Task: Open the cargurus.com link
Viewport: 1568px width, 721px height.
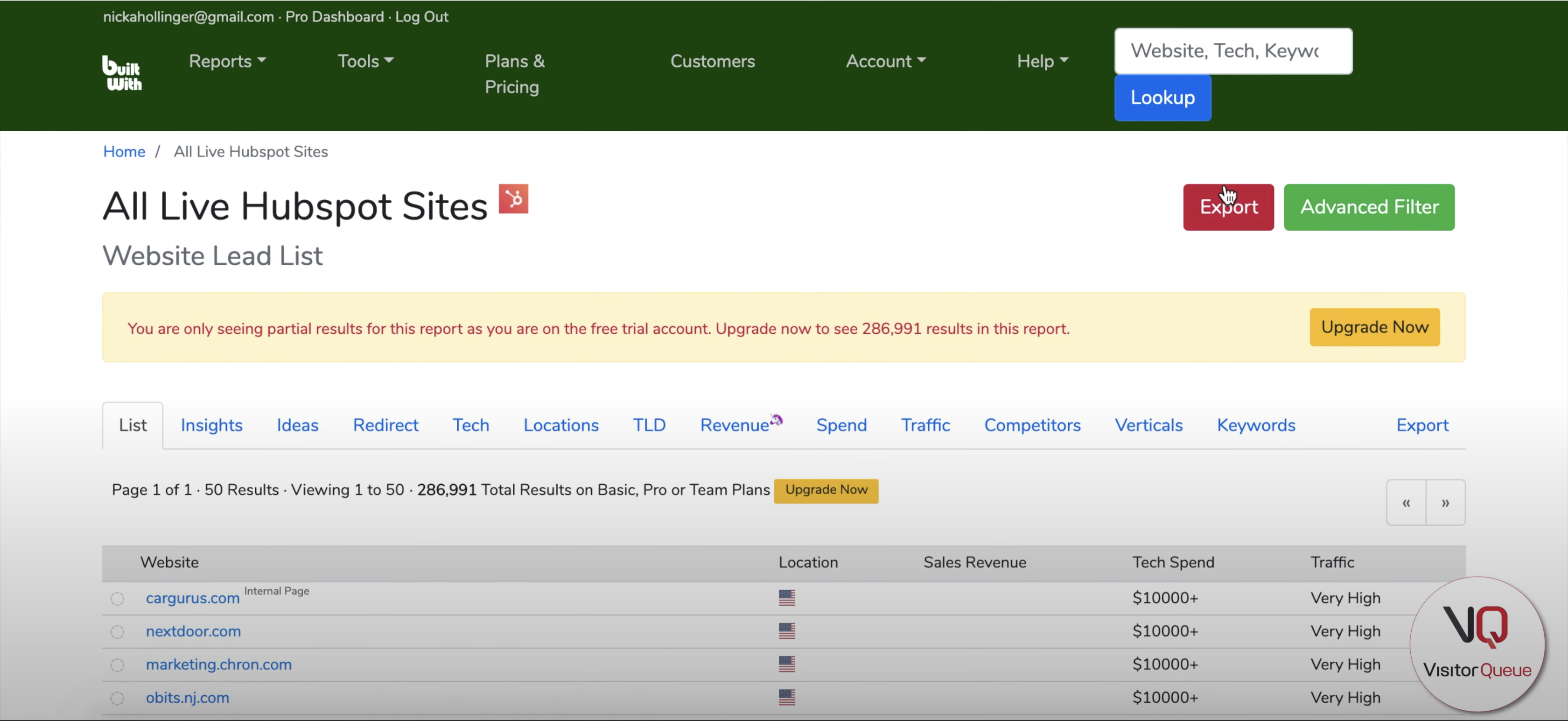Action: (192, 598)
